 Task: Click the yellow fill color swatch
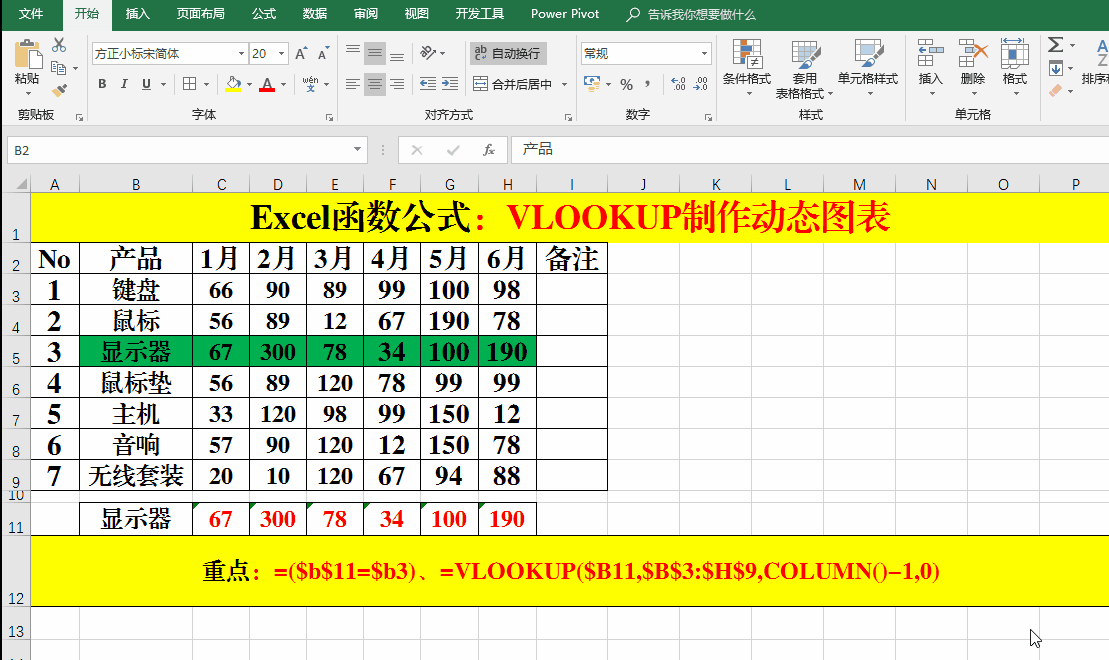click(233, 84)
